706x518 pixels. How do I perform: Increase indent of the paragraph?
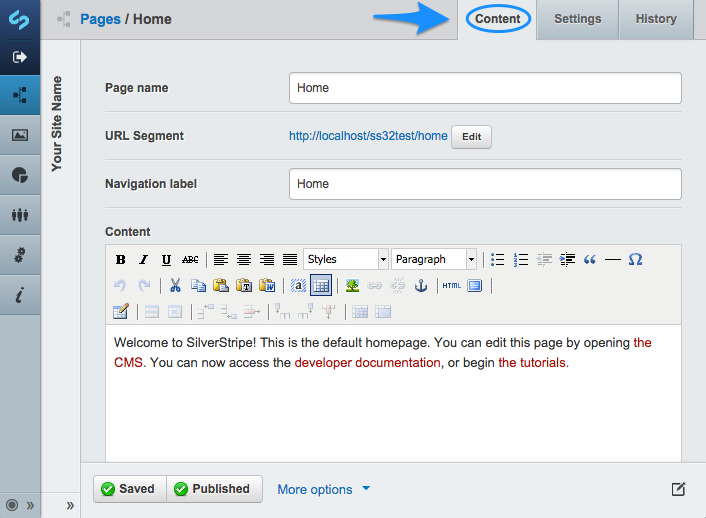click(x=567, y=259)
